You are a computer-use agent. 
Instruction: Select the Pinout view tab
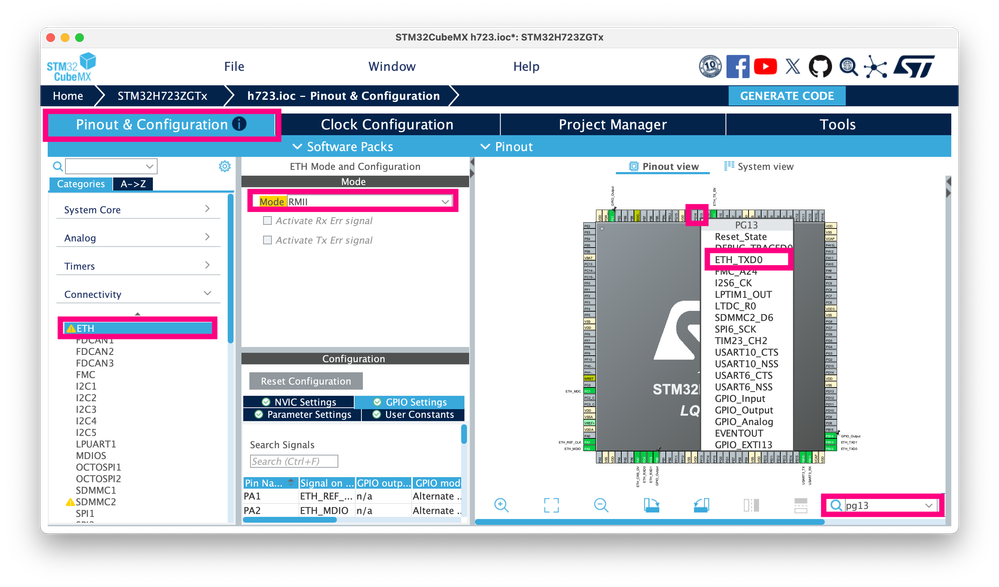tap(663, 166)
